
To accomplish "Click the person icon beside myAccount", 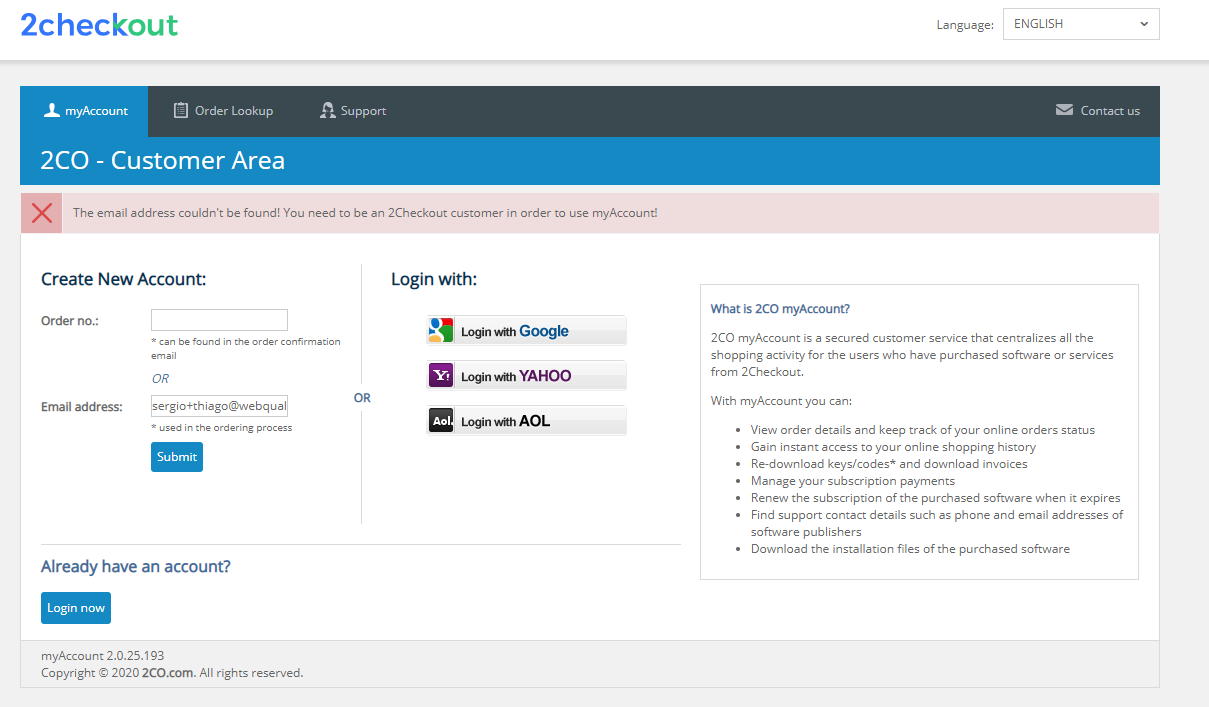I will (52, 110).
